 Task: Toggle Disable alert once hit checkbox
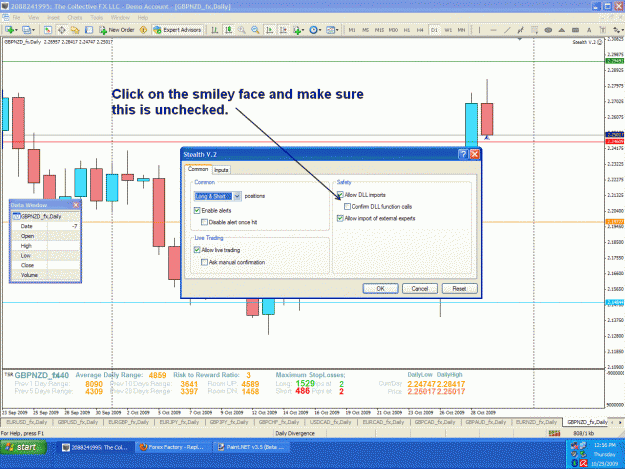pos(204,222)
